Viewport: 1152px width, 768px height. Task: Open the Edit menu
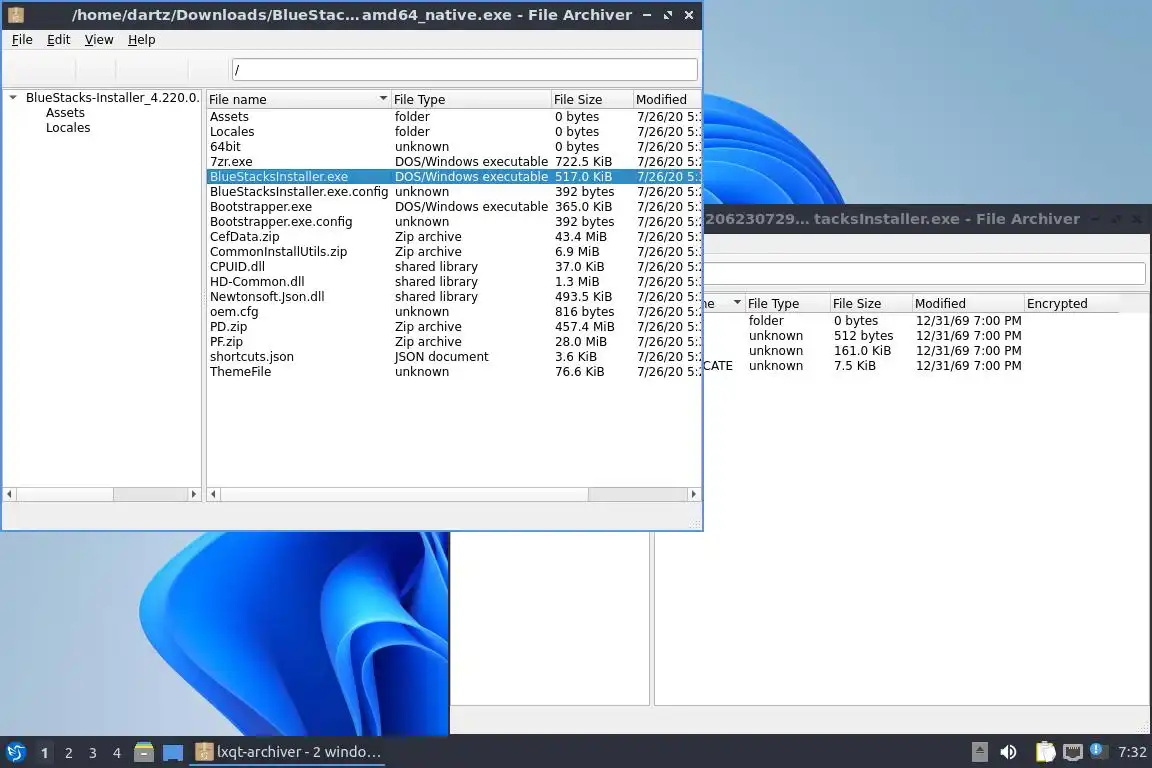coord(59,40)
